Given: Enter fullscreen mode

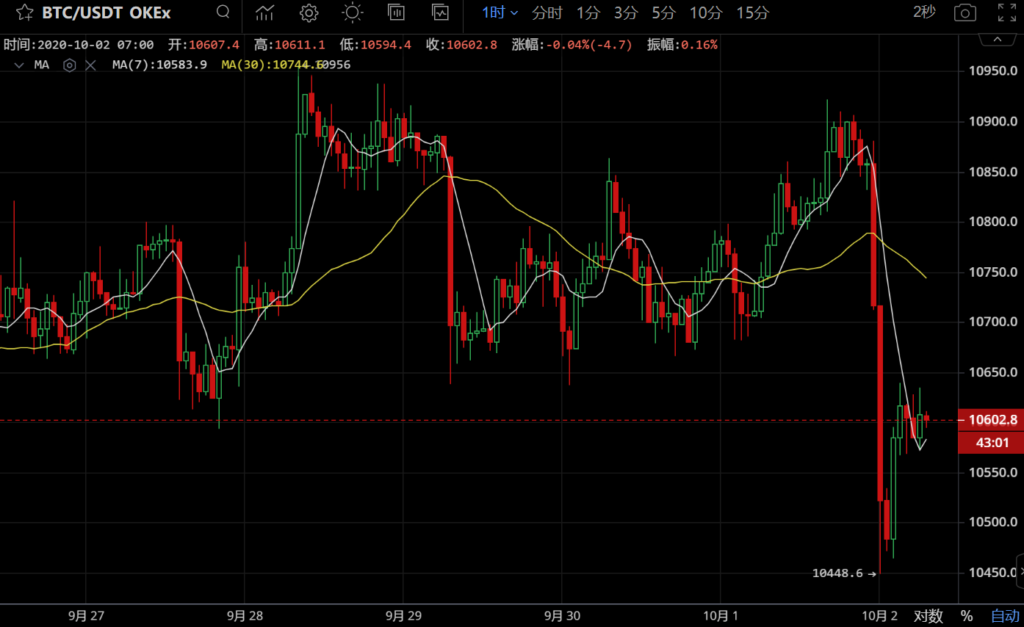Looking at the screenshot, I should [x=1006, y=12].
